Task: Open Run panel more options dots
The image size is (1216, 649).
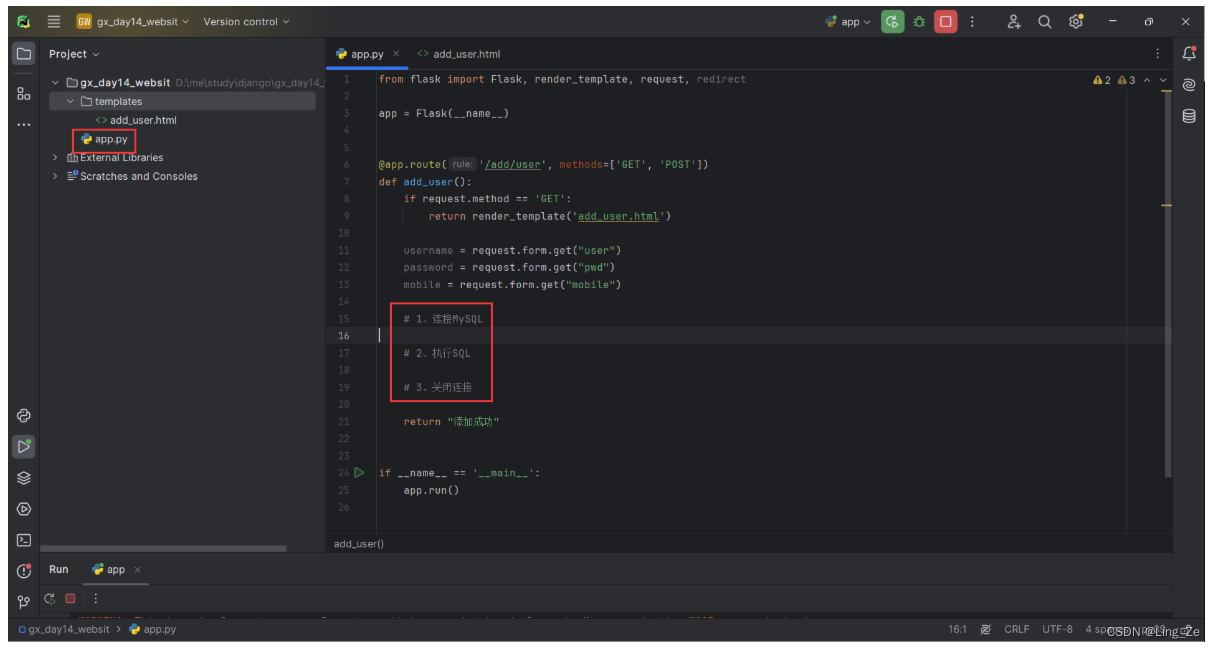Action: [x=96, y=599]
